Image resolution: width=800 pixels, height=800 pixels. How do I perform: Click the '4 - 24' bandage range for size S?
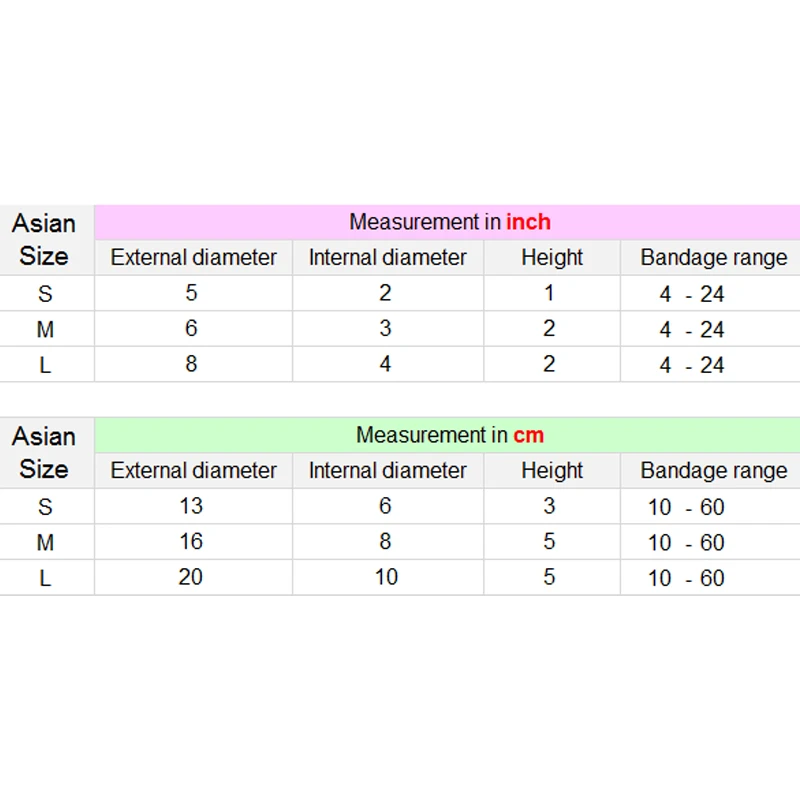pyautogui.click(x=691, y=294)
